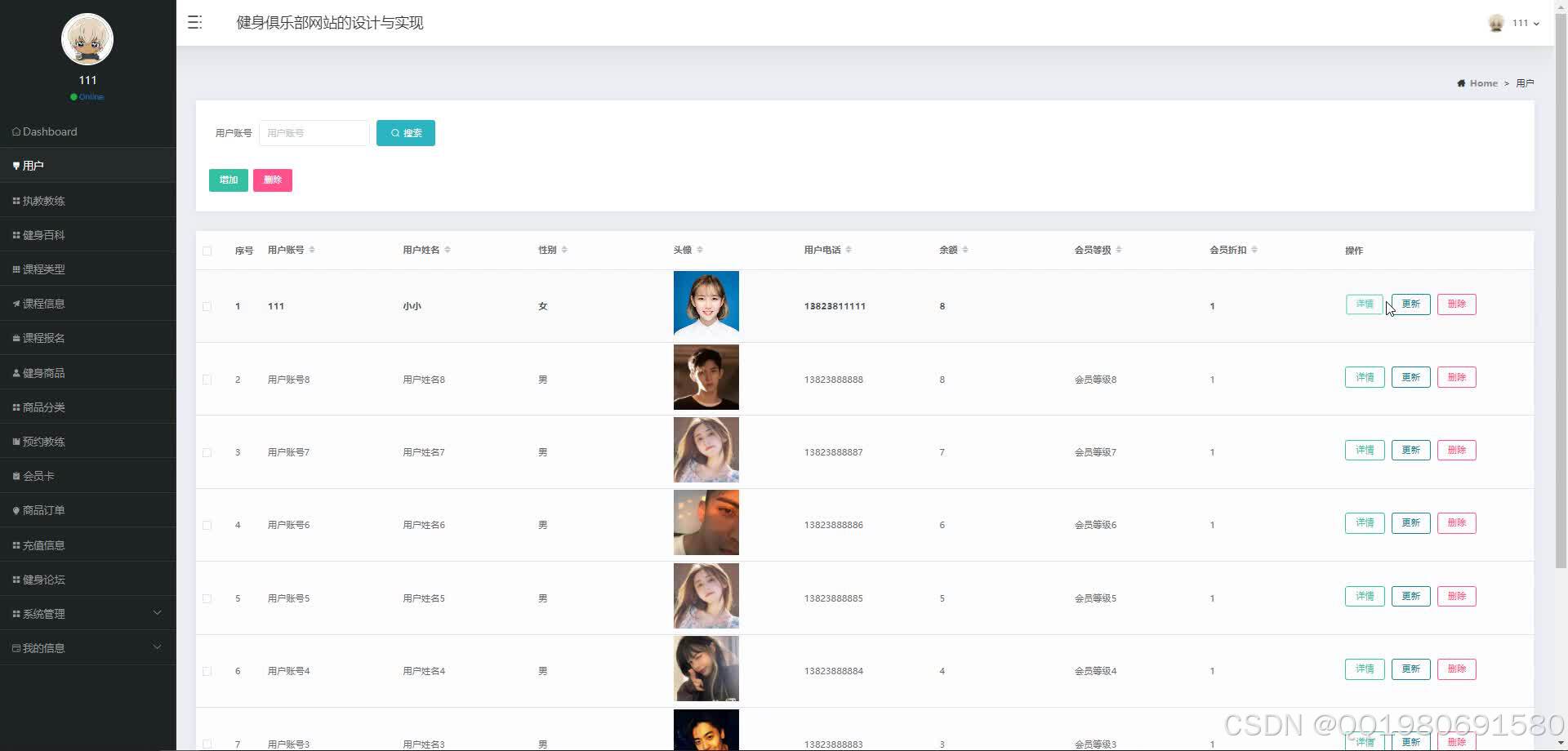Image resolution: width=1568 pixels, height=751 pixels.
Task: Click the pink 删除 batch delete button
Action: point(273,180)
